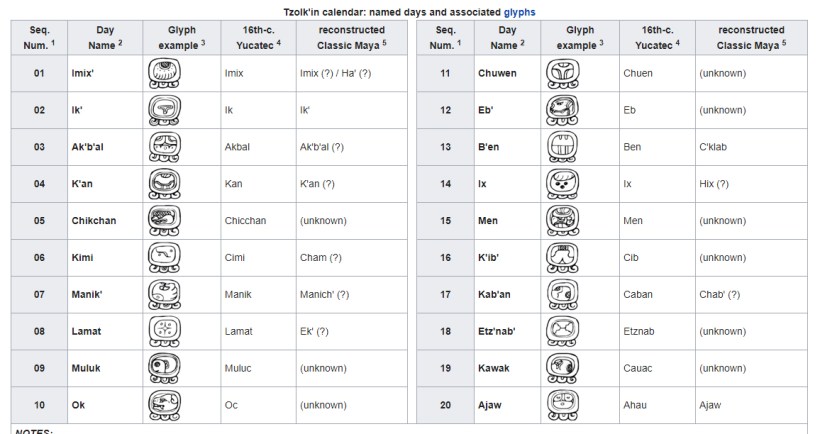
Task: Click the Ix glyph image
Action: pyautogui.click(x=562, y=184)
